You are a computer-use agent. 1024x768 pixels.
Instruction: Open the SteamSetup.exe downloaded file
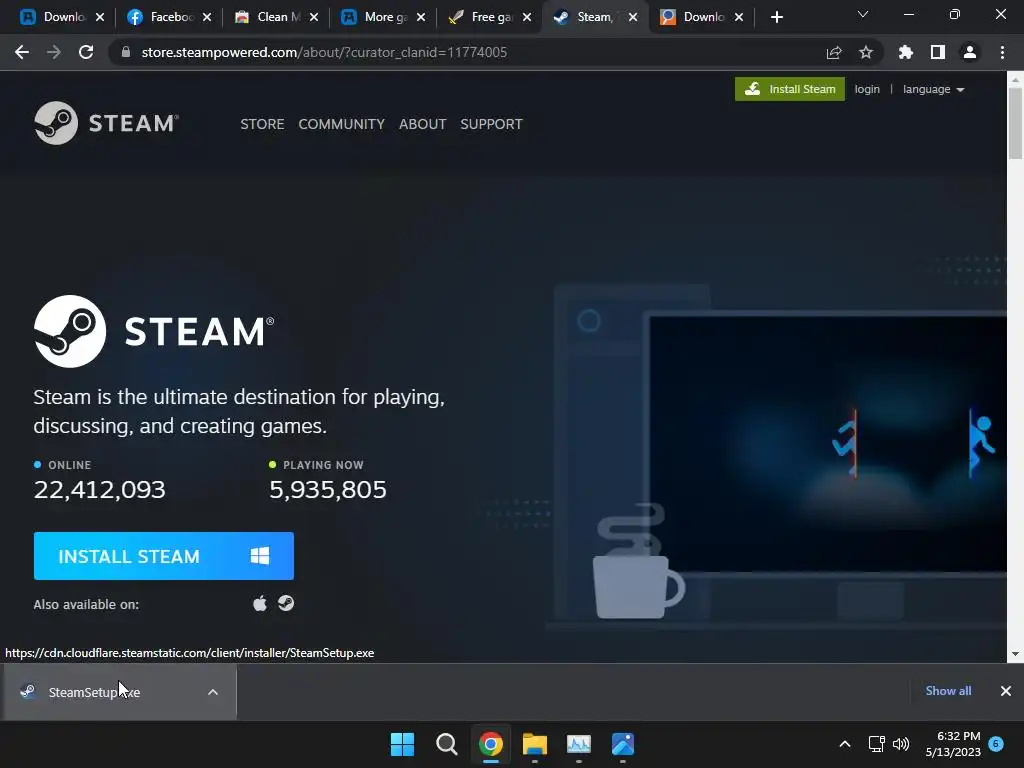click(x=94, y=692)
